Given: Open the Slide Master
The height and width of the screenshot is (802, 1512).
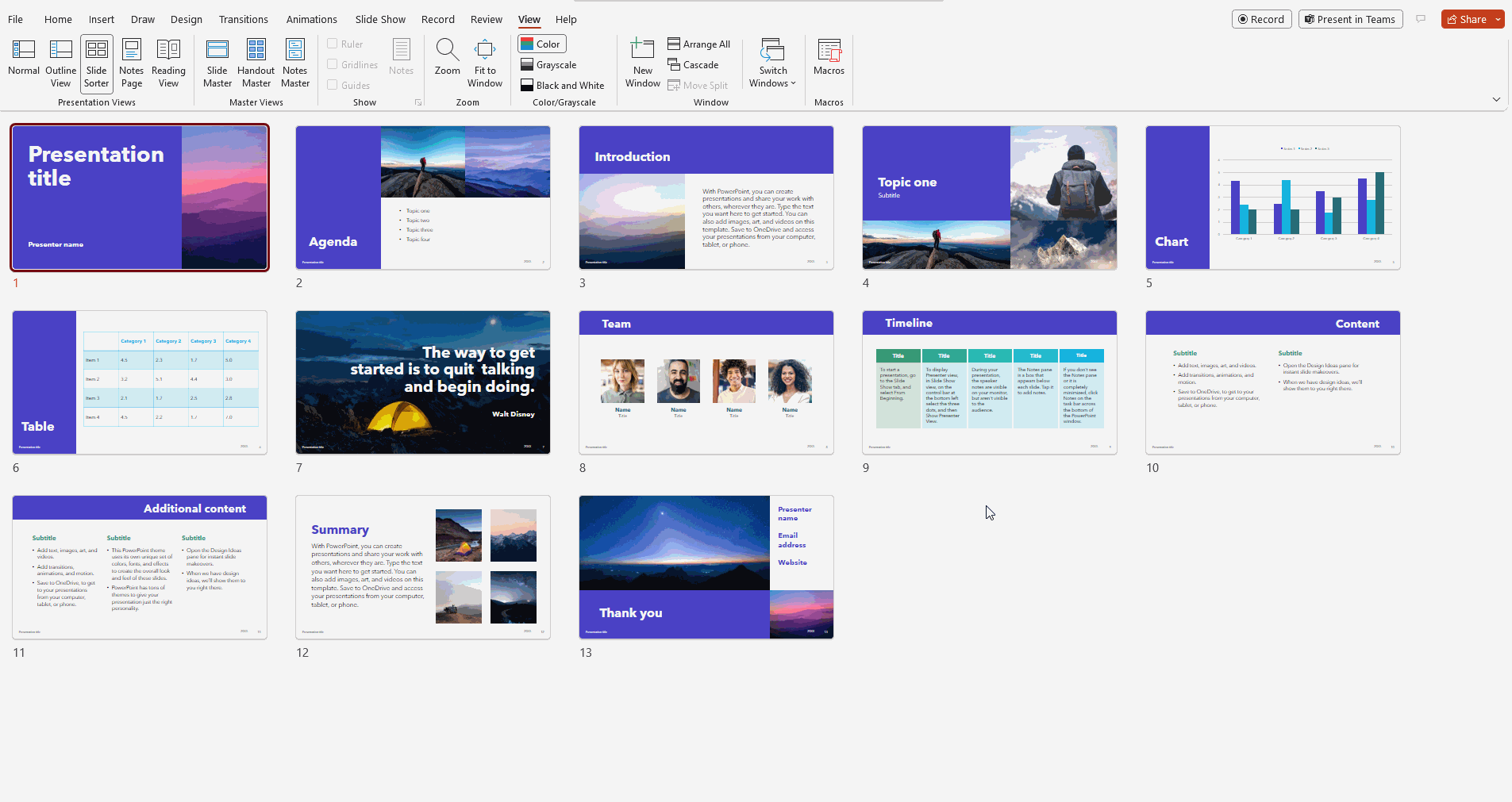Looking at the screenshot, I should tap(217, 63).
